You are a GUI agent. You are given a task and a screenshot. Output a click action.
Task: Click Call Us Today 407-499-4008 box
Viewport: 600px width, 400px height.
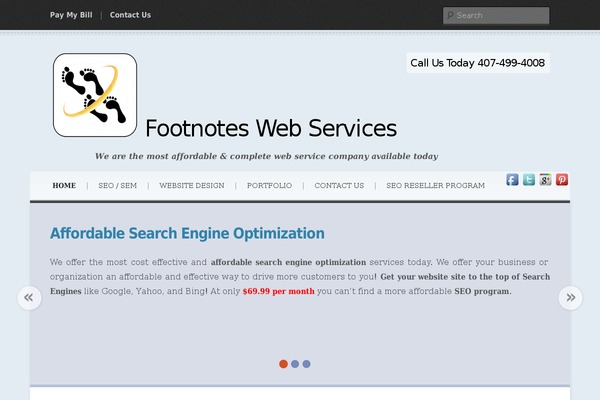[x=478, y=63]
